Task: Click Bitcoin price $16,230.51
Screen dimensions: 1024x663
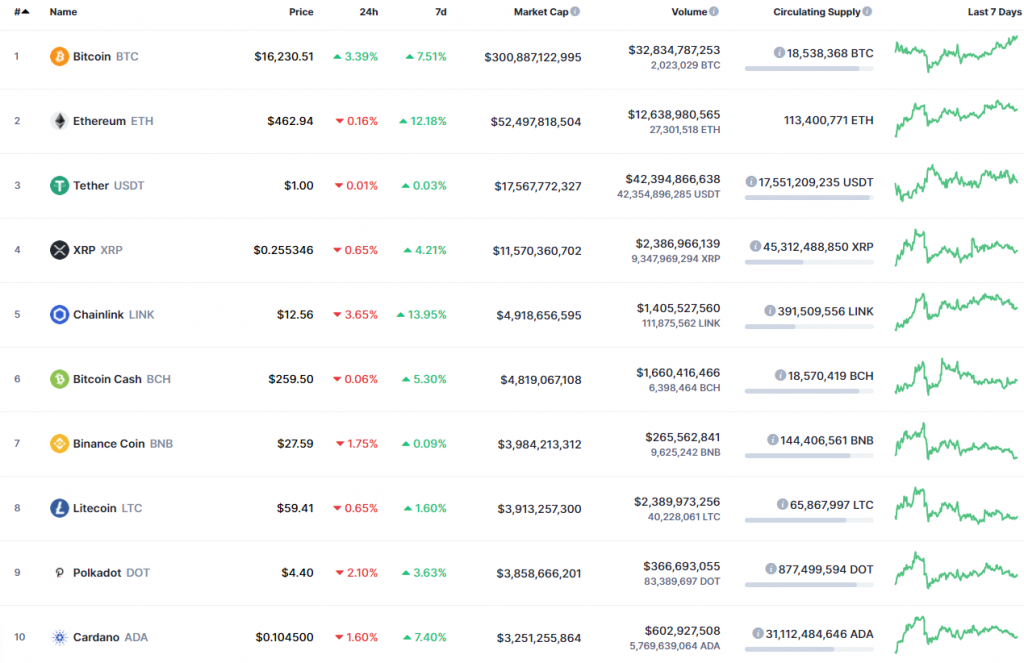Action: click(283, 57)
